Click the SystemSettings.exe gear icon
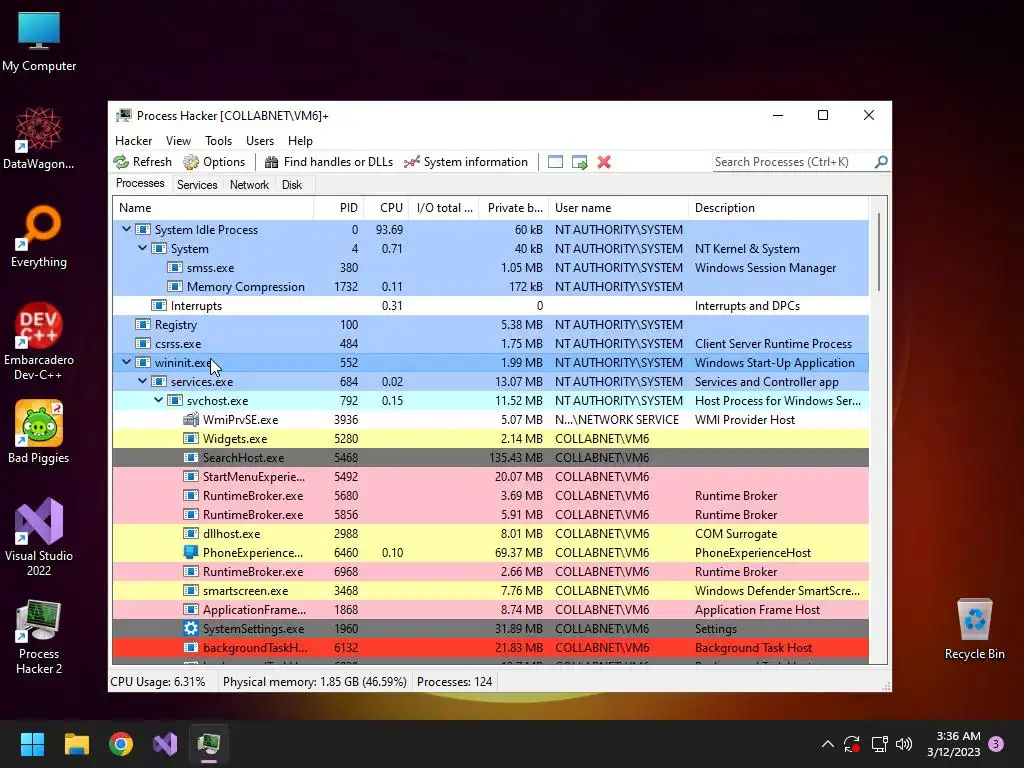 (191, 628)
